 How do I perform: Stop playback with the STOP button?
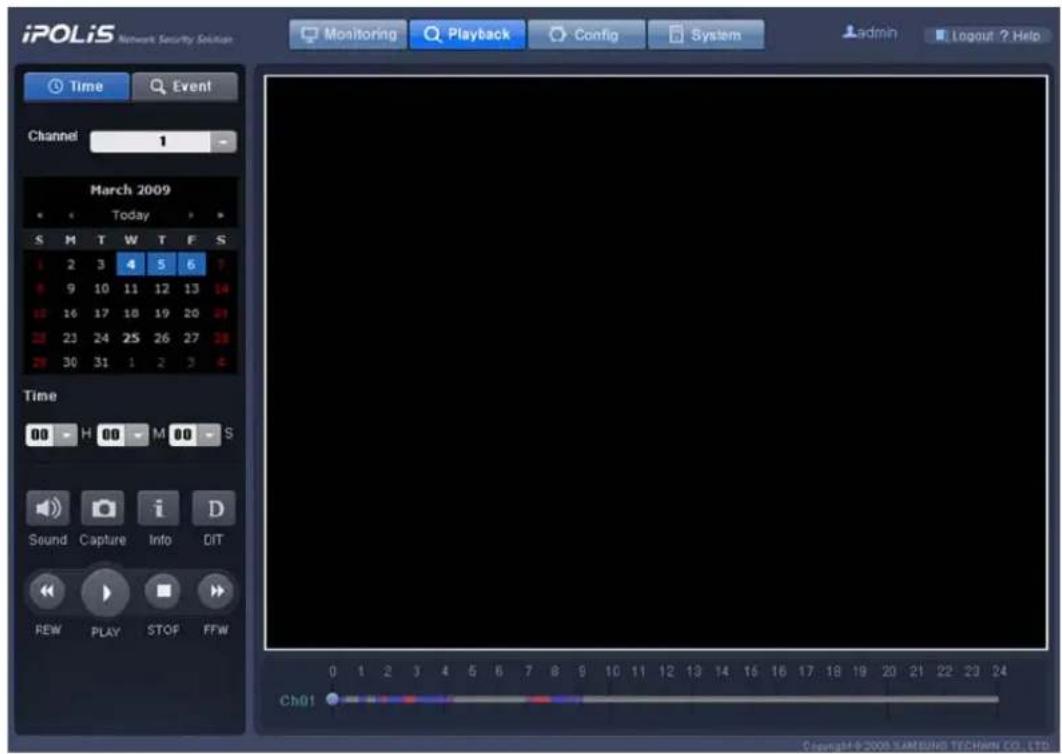[x=163, y=591]
